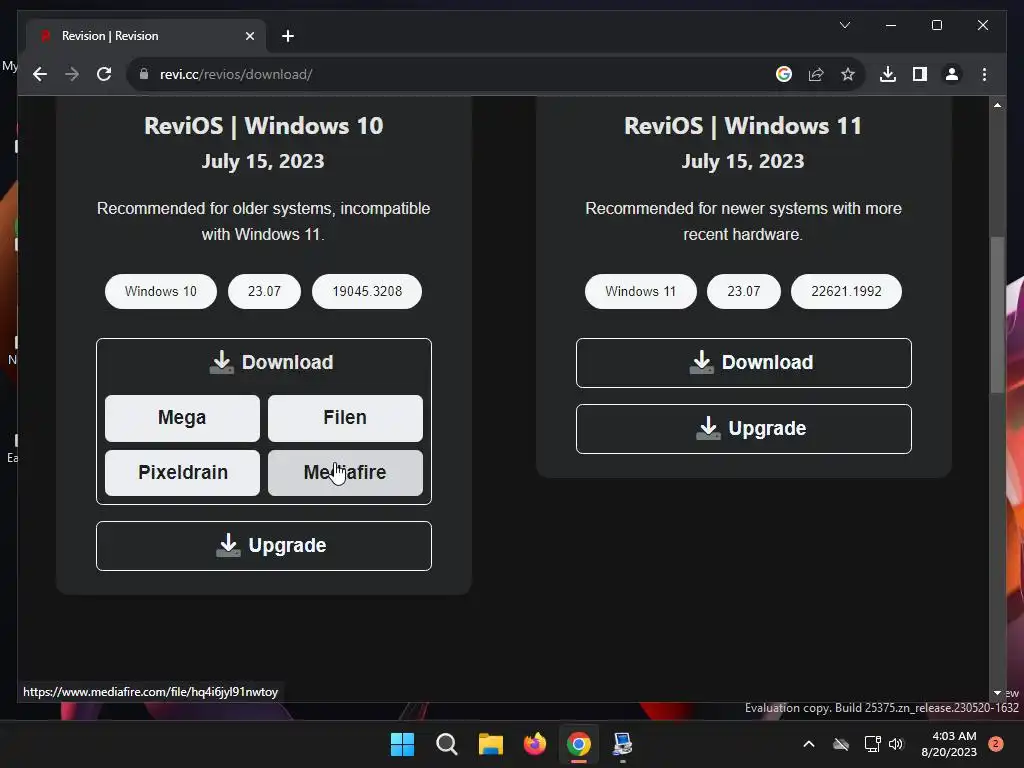The height and width of the screenshot is (768, 1024).
Task: Collapse the Windows 10 Download options
Action: point(264,362)
